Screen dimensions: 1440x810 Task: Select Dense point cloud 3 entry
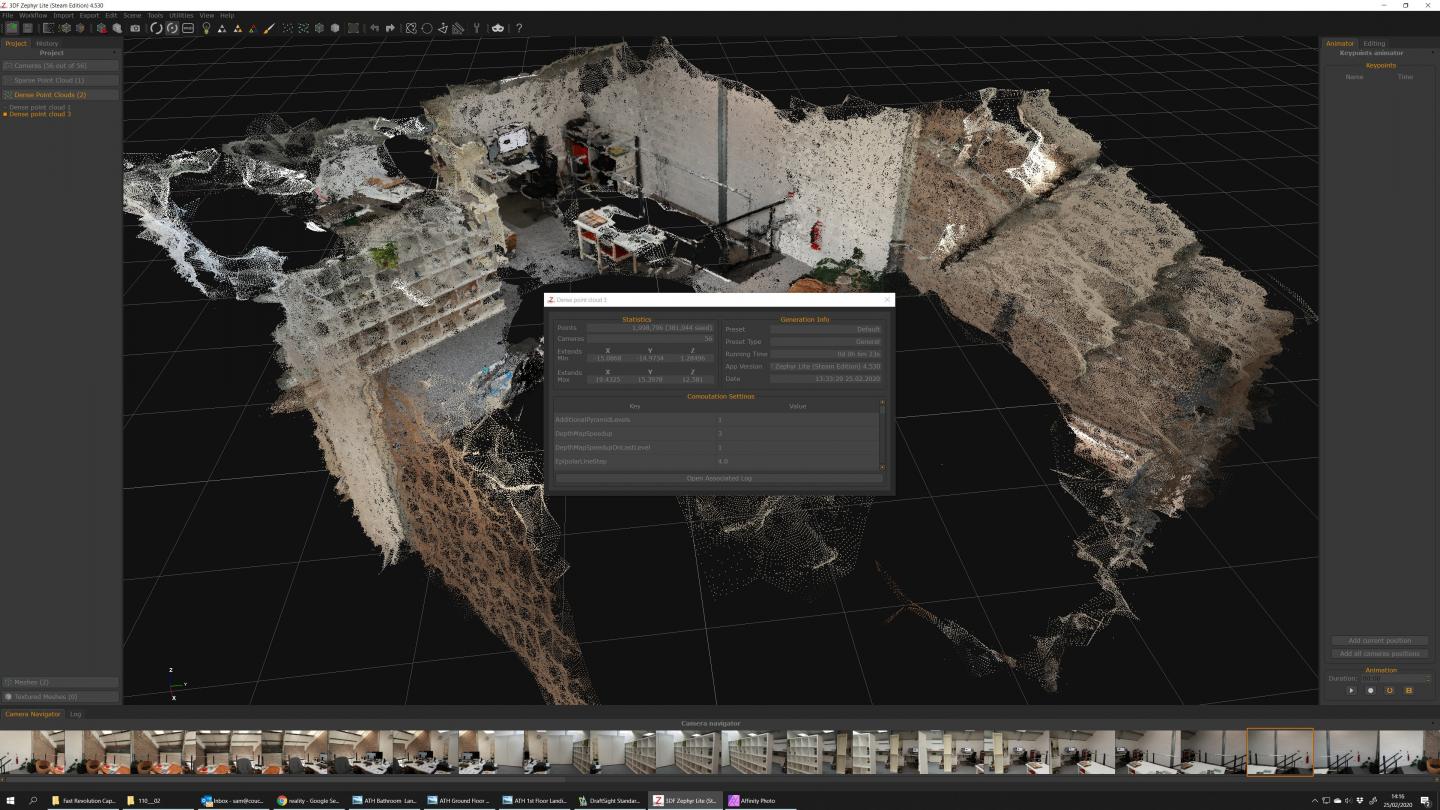[x=40, y=114]
